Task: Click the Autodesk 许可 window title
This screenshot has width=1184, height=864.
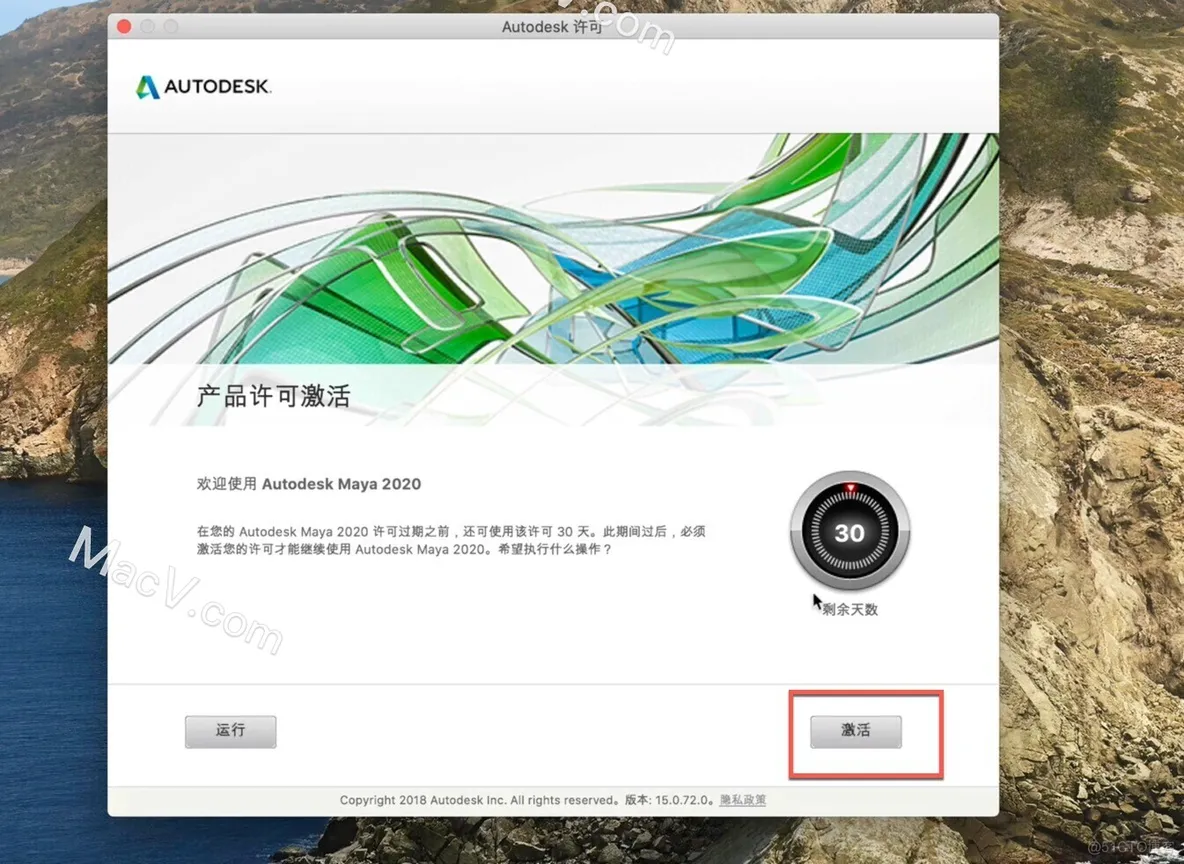Action: coord(553,26)
